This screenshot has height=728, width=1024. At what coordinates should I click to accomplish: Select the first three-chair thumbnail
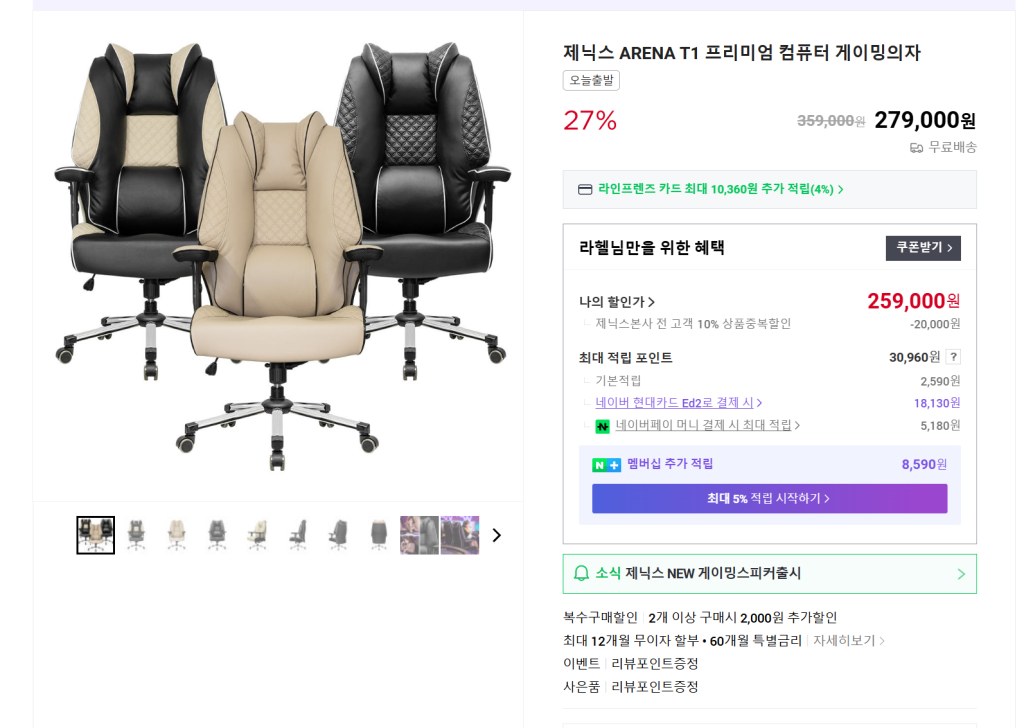(95, 535)
